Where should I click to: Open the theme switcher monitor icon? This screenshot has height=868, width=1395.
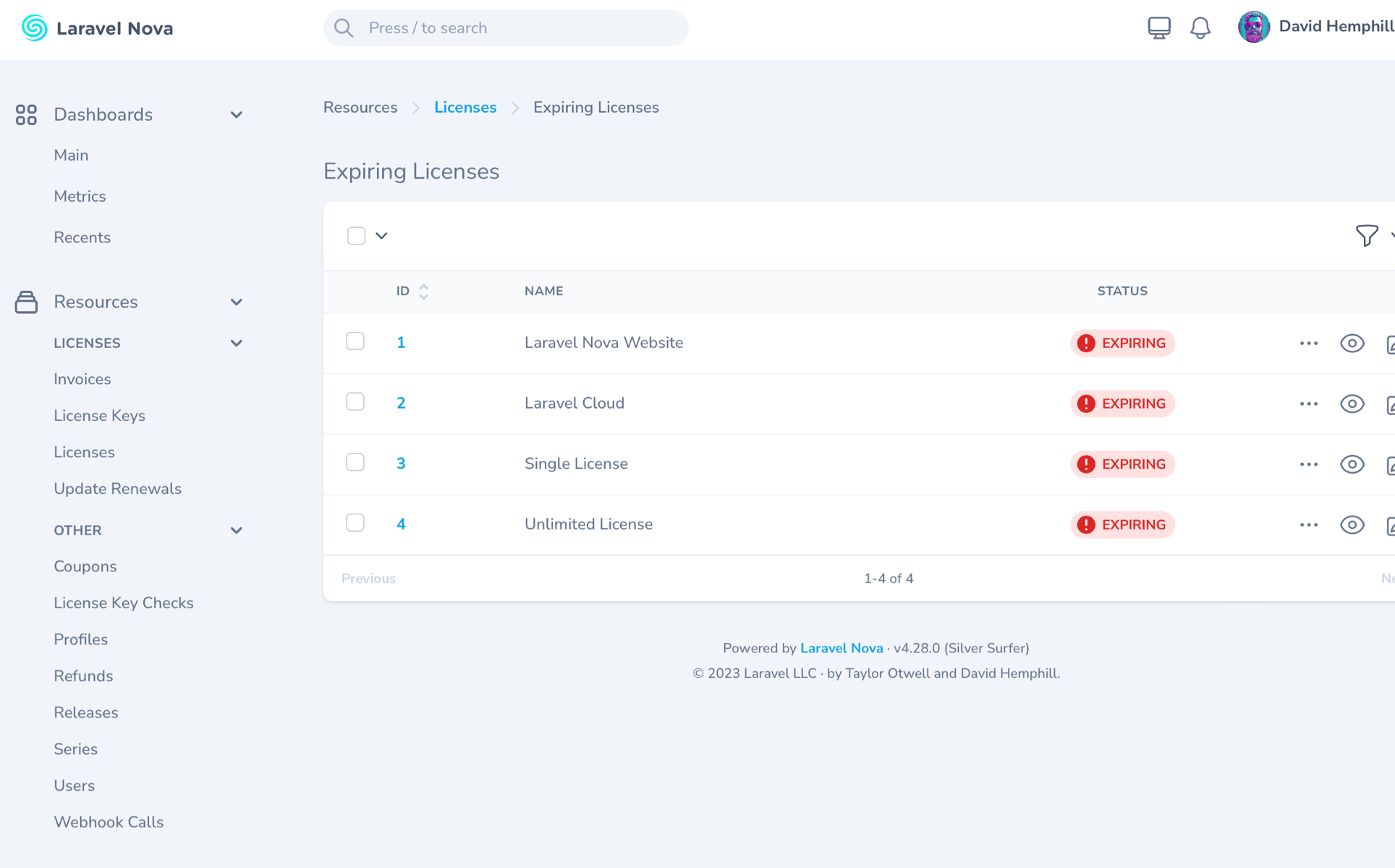point(1158,28)
